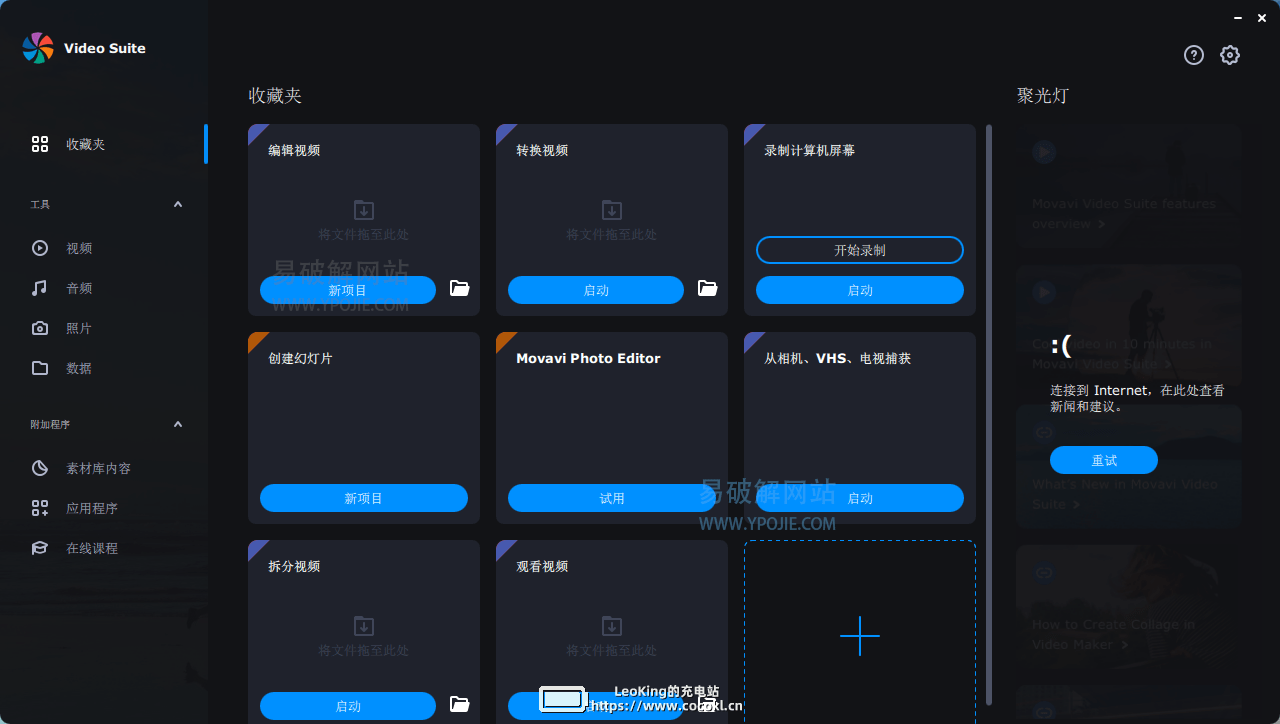Collapse the 工具 section chevron
1280x724 pixels.
click(x=178, y=204)
